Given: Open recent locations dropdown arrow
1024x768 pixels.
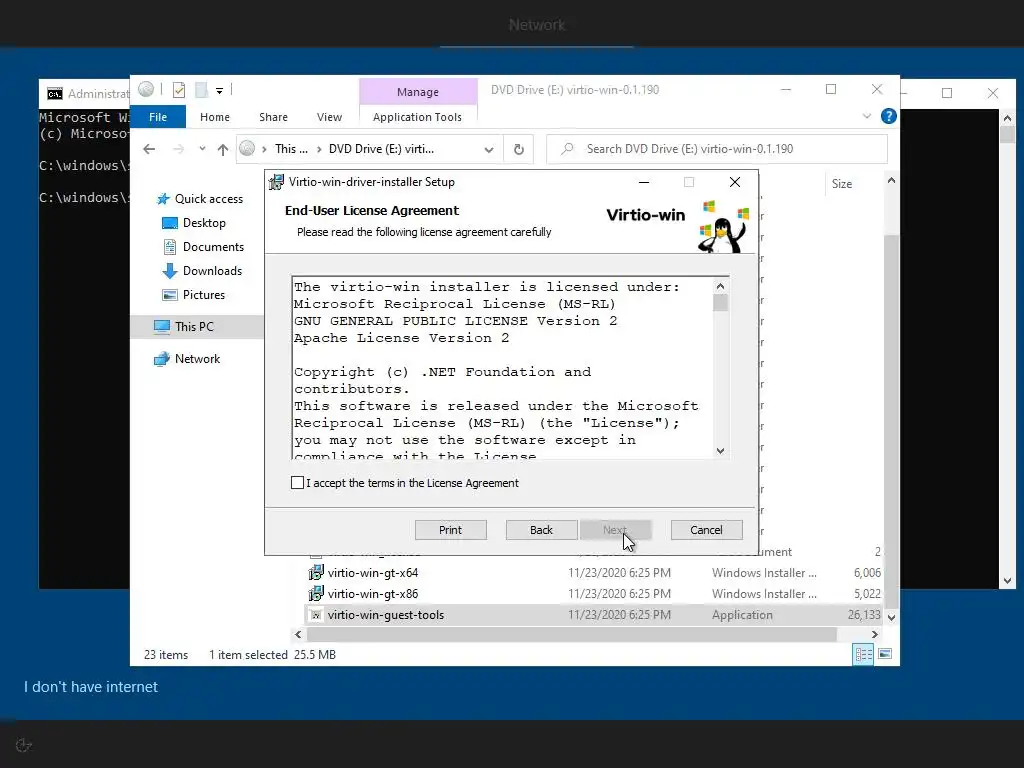Looking at the screenshot, I should [202, 149].
